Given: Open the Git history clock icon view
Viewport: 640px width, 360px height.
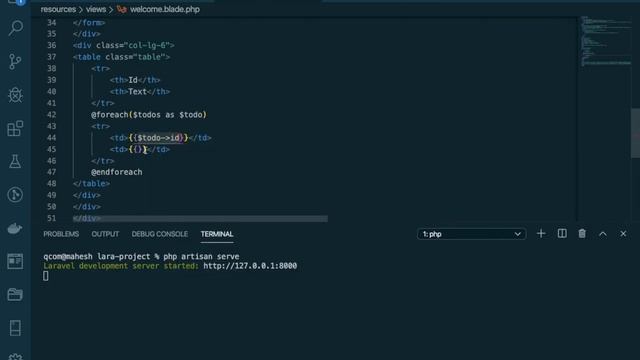Looking at the screenshot, I should pos(16,195).
